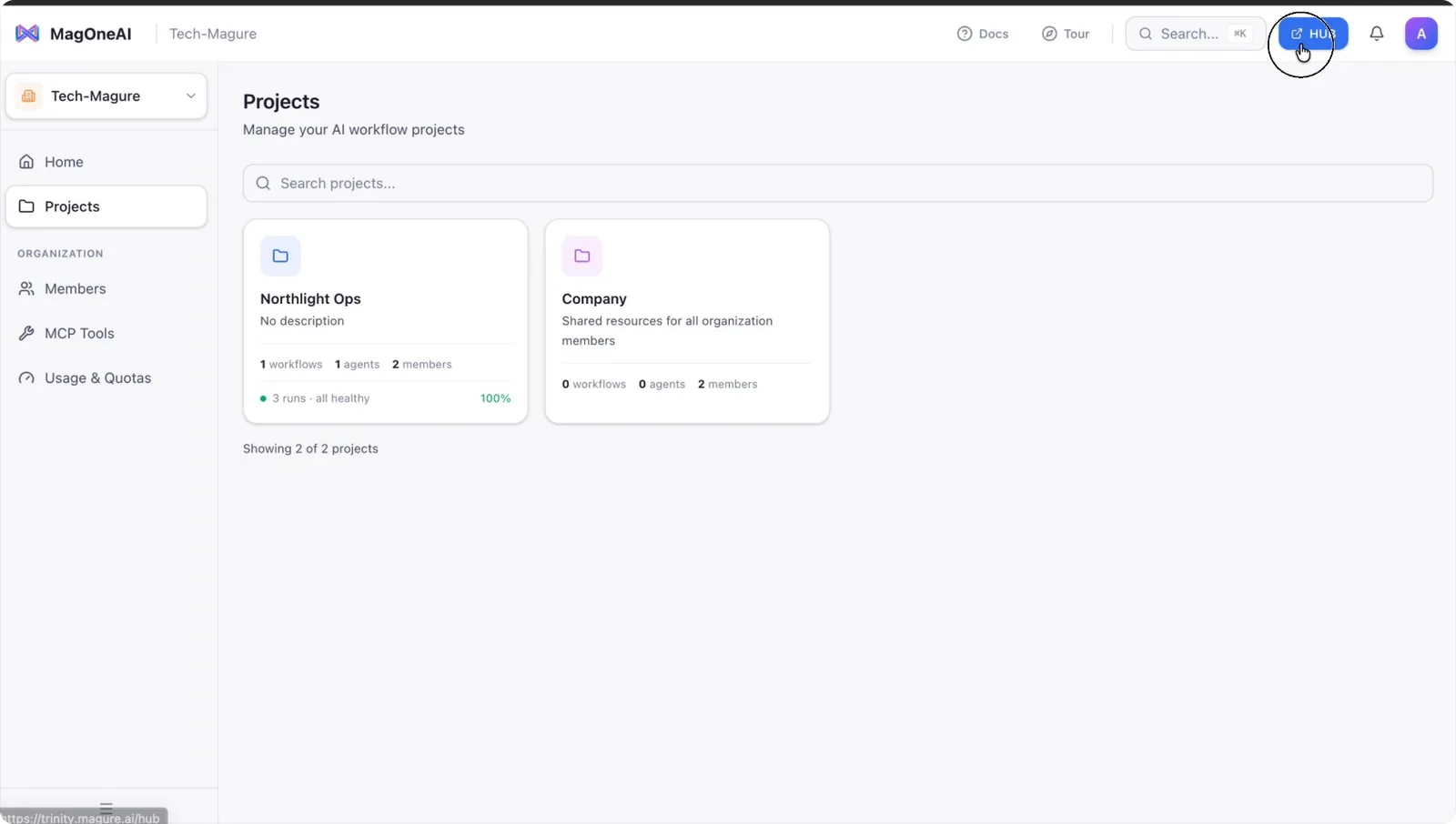
Task: Click Northlight Ops '1 workflows' count
Action: point(291,364)
